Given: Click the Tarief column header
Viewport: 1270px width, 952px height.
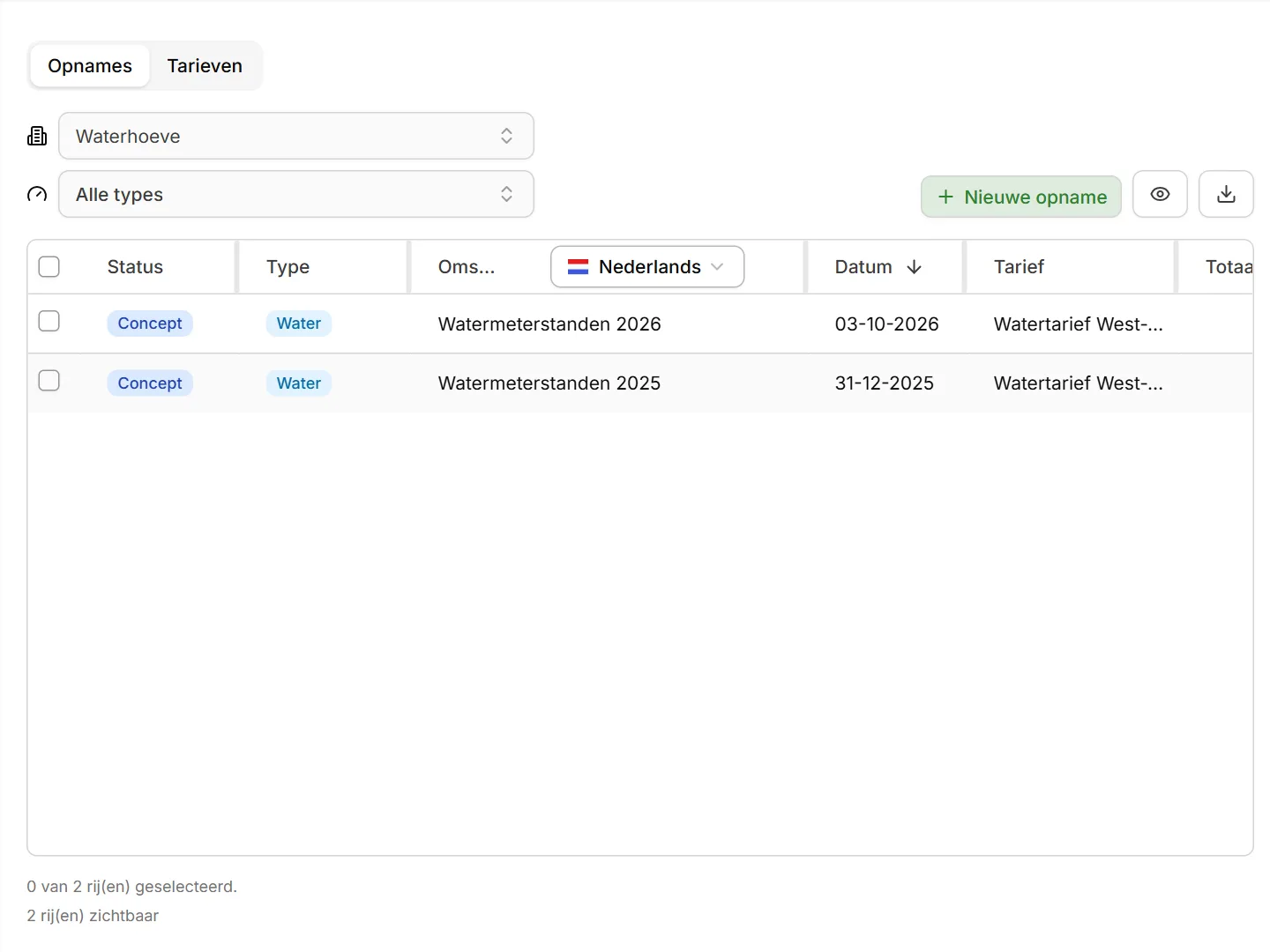Looking at the screenshot, I should click(x=1019, y=267).
